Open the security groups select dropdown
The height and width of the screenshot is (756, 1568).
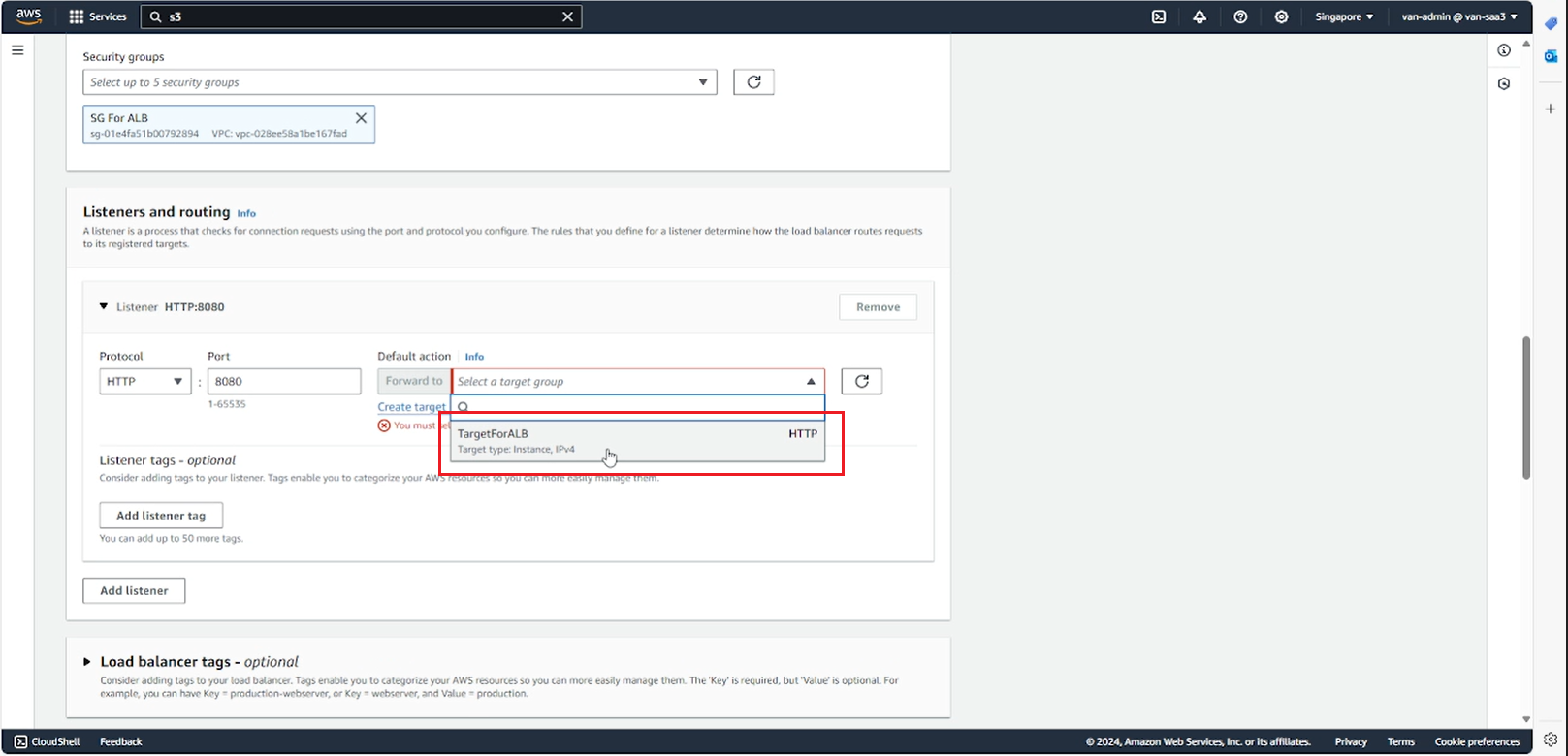(x=400, y=82)
